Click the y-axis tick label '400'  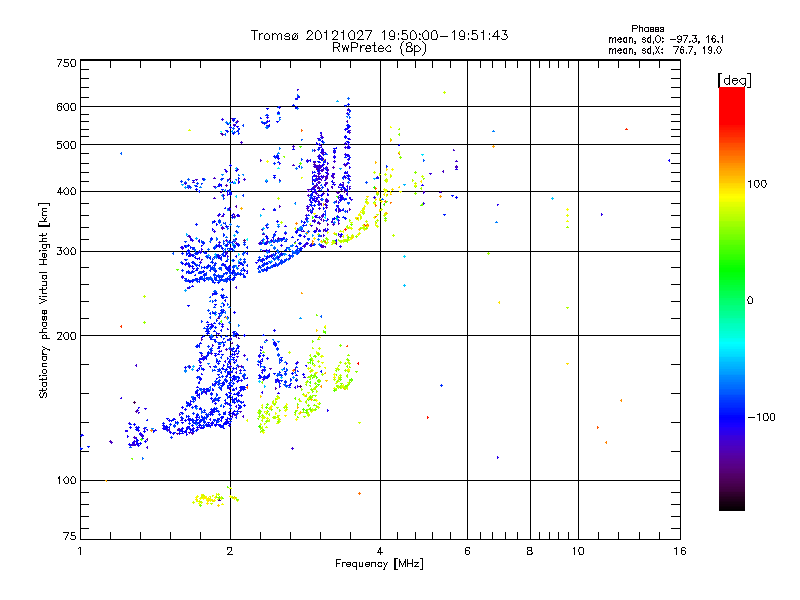tap(66, 192)
